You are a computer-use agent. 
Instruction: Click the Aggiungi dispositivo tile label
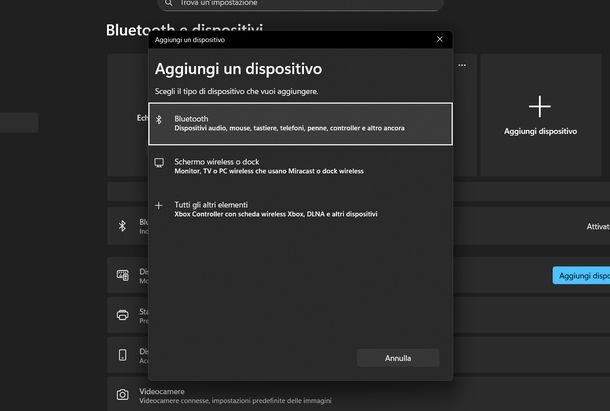coord(540,132)
